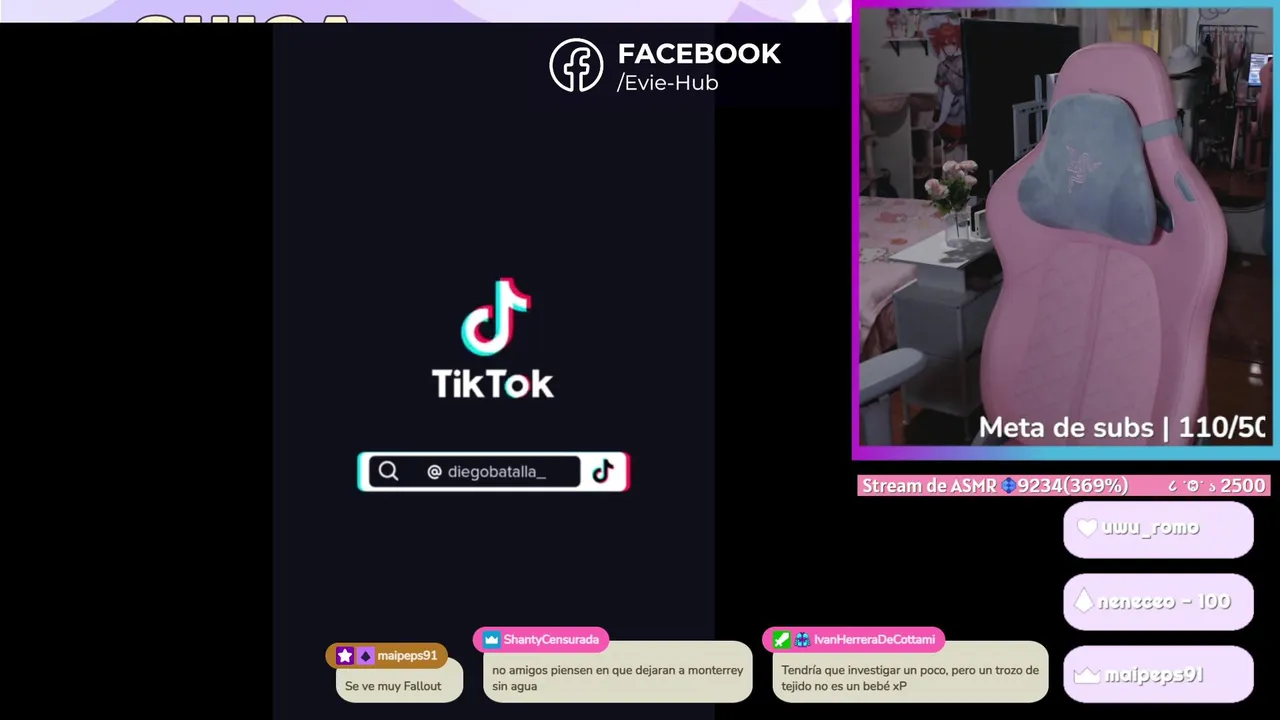Click the Facebook logo icon
The image size is (1280, 720).
coord(576,65)
